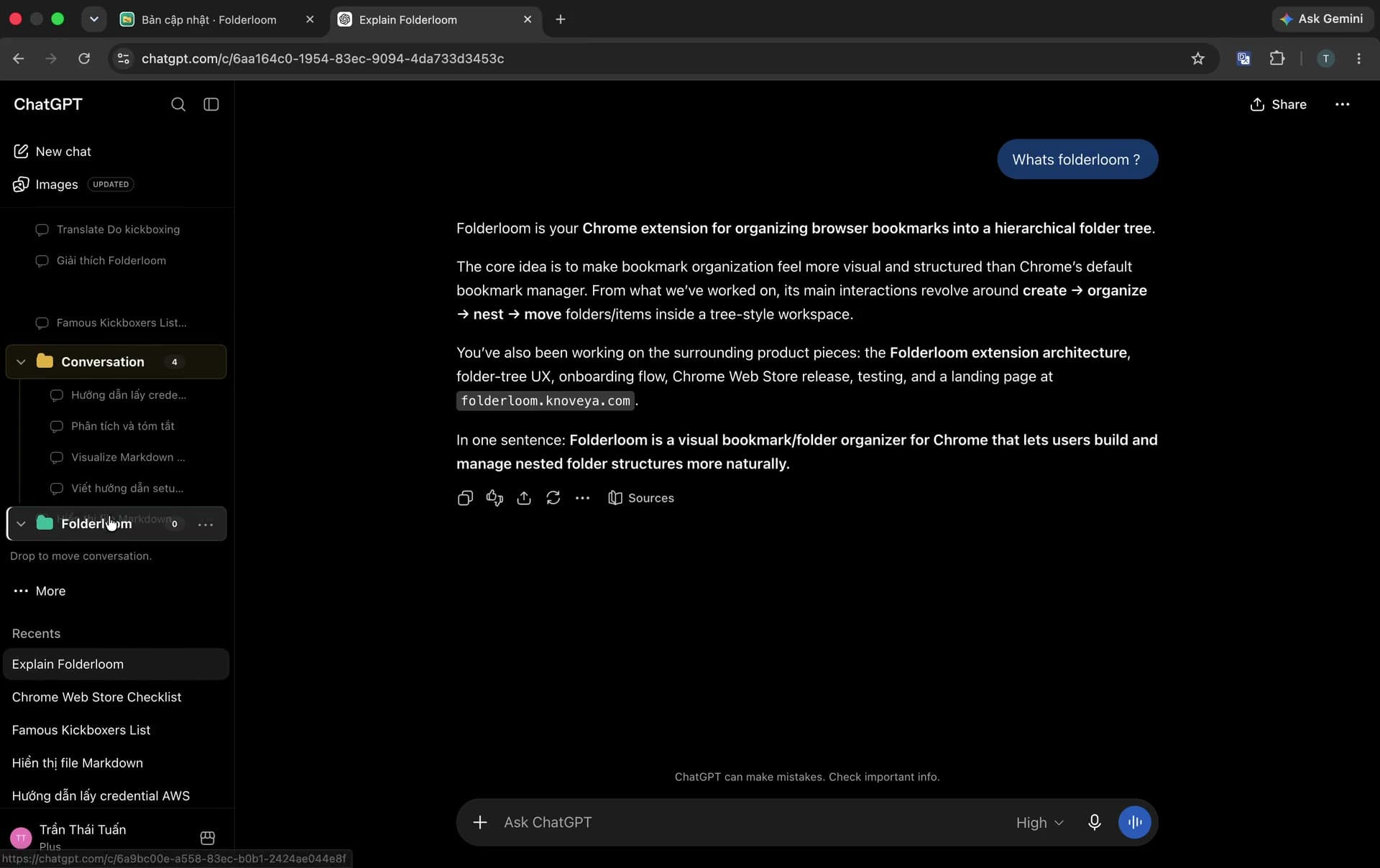Screen dimensions: 1380x868
Task: Open 'Giải thích Folderloom' conversation
Action: [x=111, y=261]
